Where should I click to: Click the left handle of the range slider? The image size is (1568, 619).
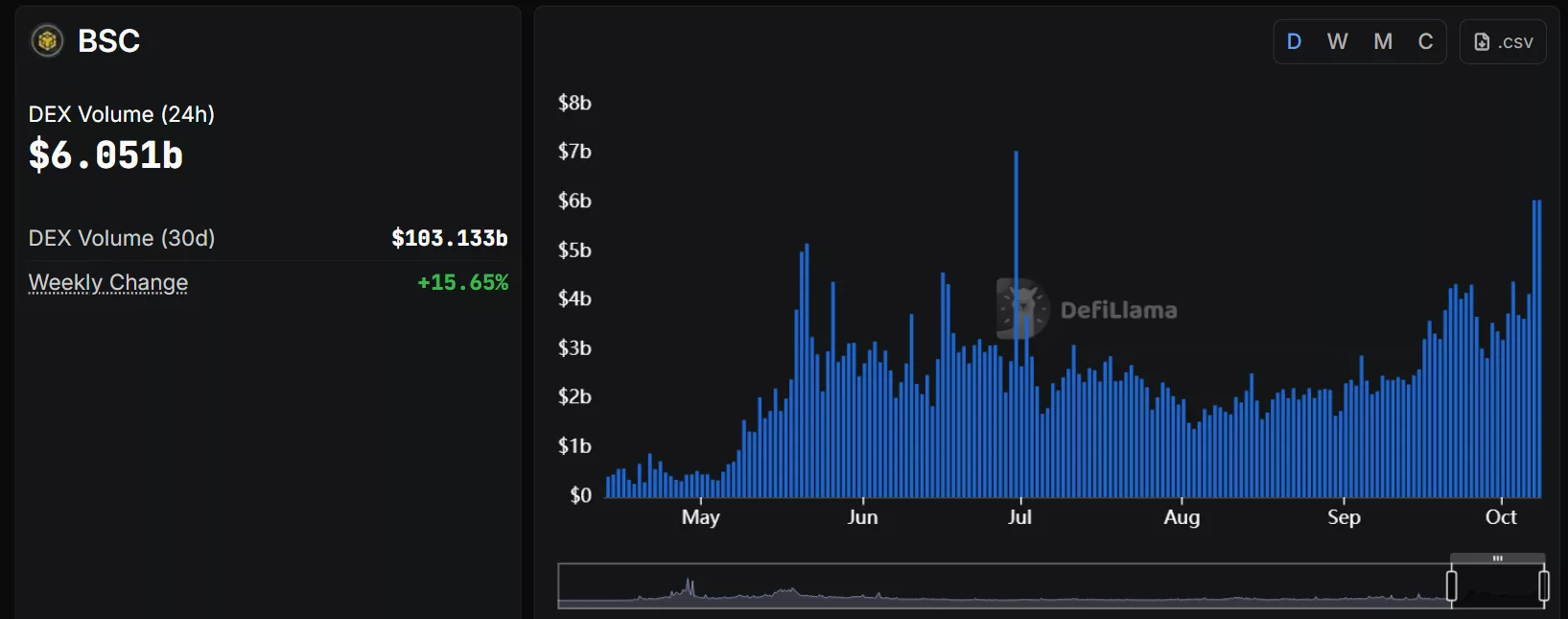[1452, 585]
